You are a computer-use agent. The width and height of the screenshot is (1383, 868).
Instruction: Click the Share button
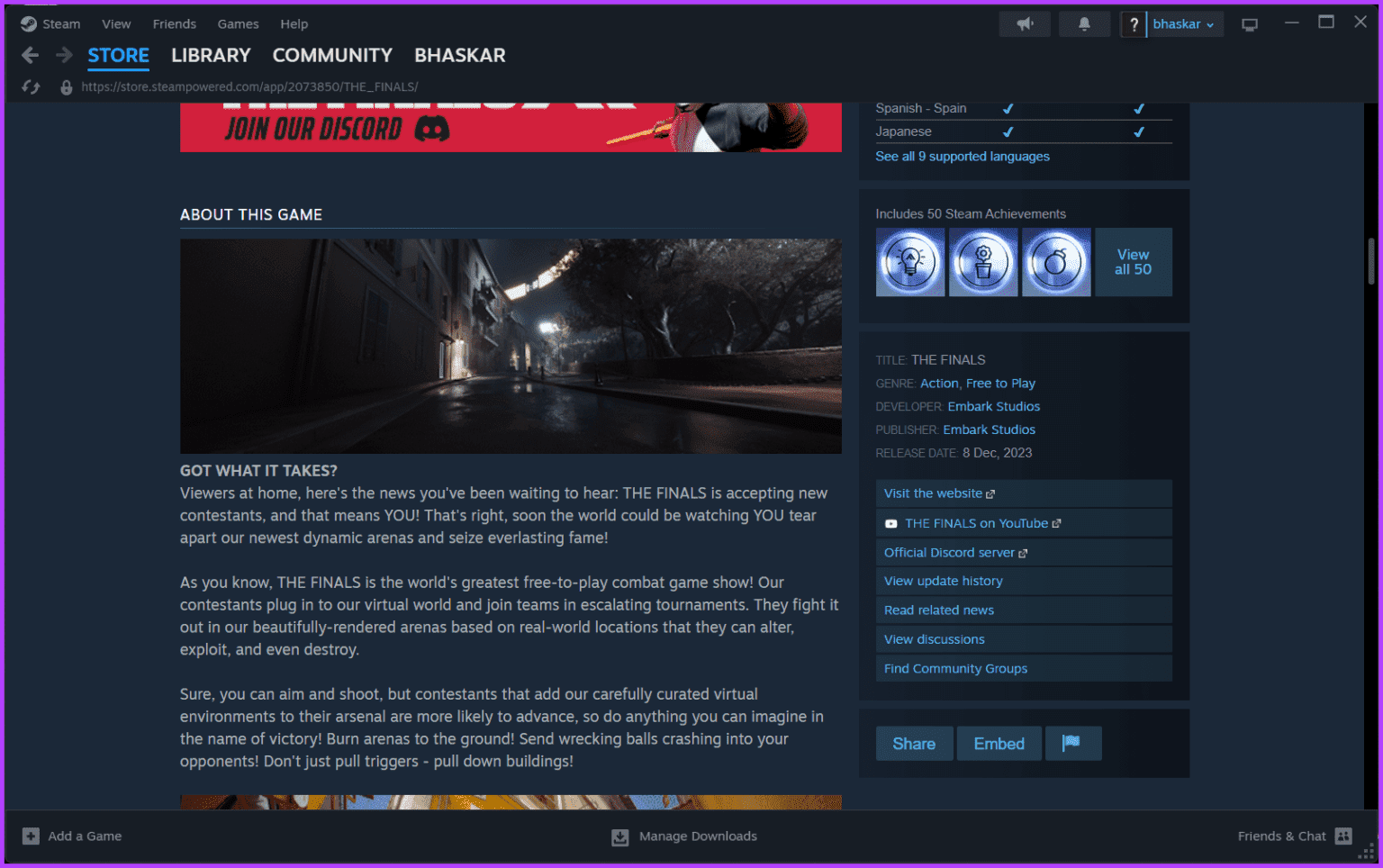pyautogui.click(x=914, y=744)
